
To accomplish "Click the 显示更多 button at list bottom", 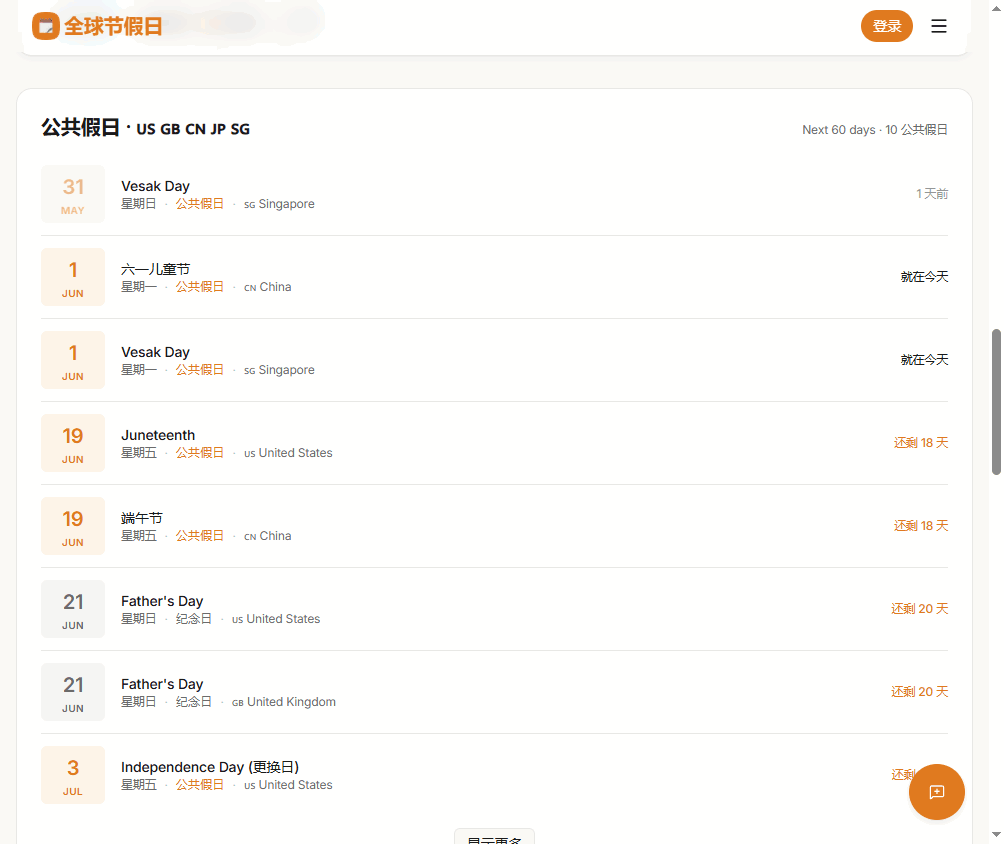I will tap(494, 838).
